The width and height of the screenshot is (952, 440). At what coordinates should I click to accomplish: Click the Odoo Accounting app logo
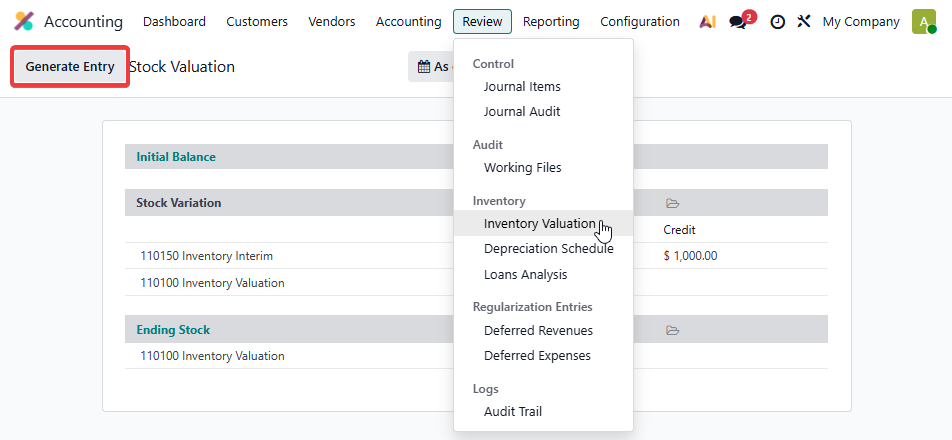24,21
